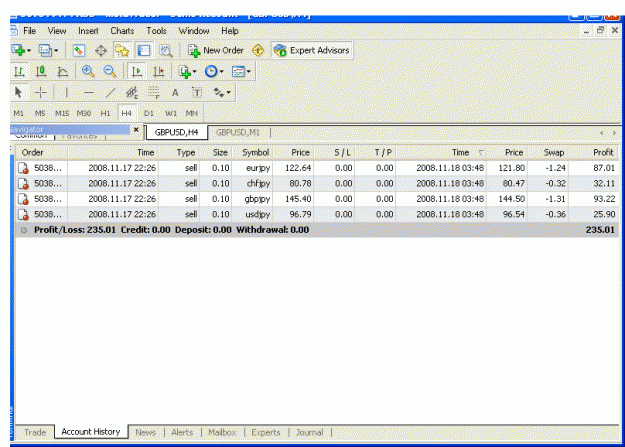Toggle the Navigator star-folder icon
This screenshot has width=625, height=447.
click(x=122, y=51)
